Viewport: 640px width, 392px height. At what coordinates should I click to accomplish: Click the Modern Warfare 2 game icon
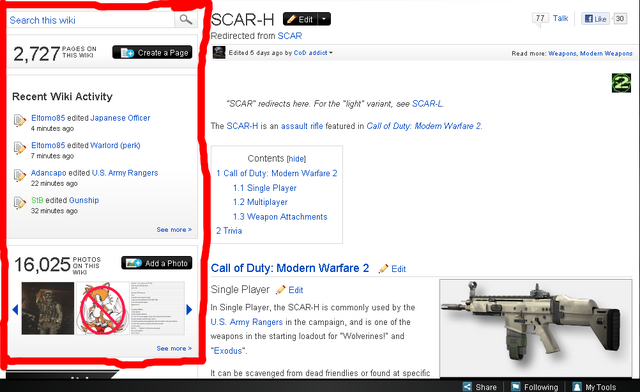coord(621,83)
